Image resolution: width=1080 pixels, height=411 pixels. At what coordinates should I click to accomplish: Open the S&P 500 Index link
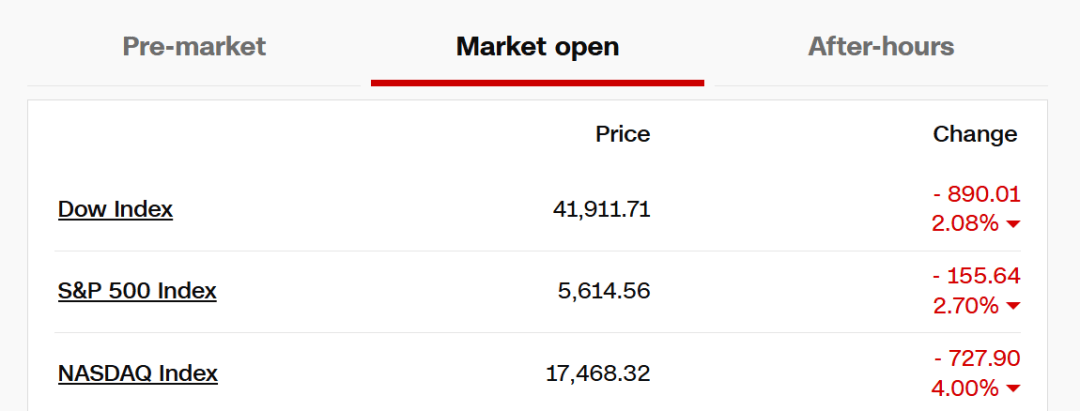pos(137,291)
